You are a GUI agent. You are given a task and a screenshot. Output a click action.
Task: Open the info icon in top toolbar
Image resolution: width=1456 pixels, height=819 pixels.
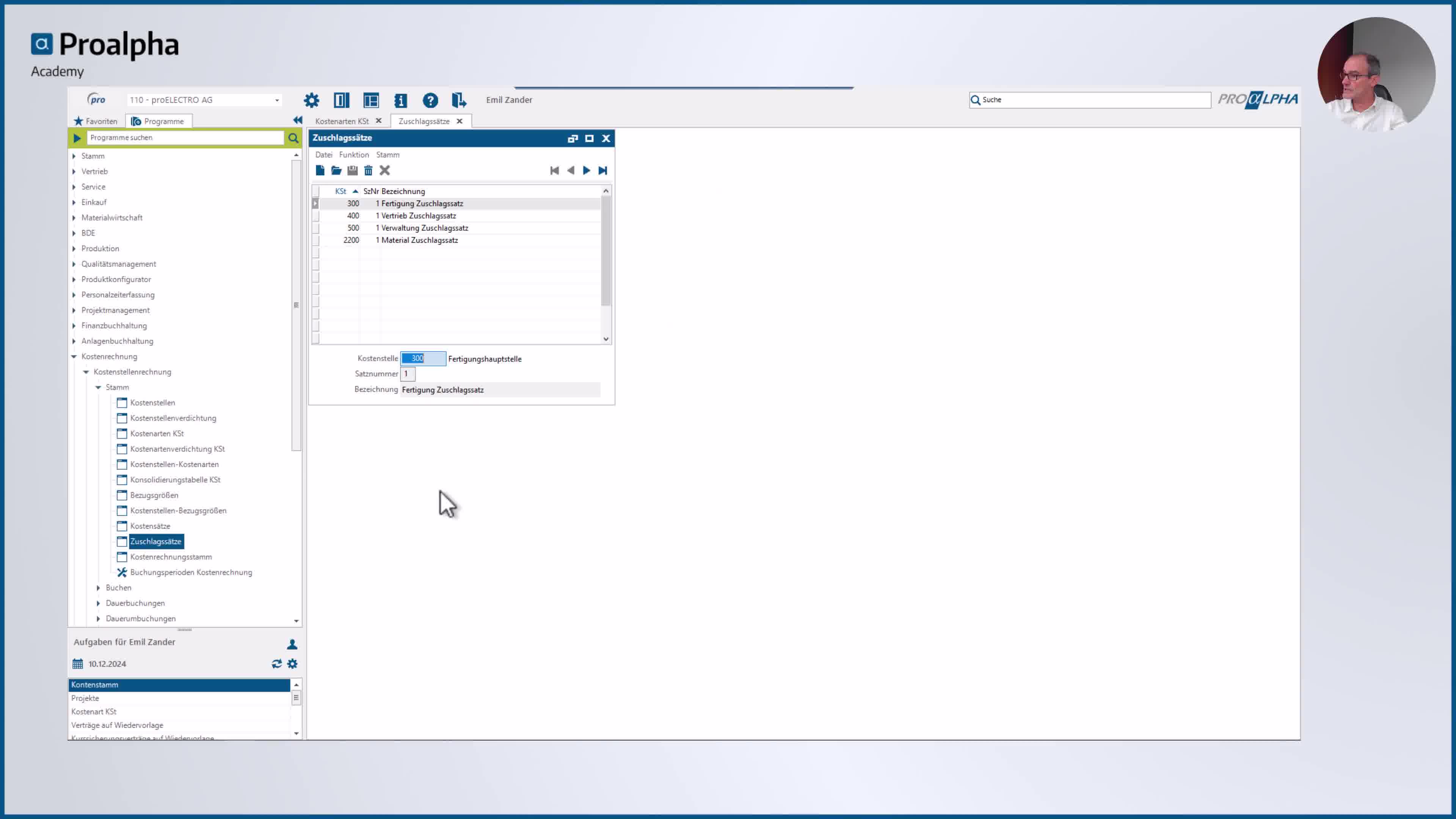coord(401,100)
